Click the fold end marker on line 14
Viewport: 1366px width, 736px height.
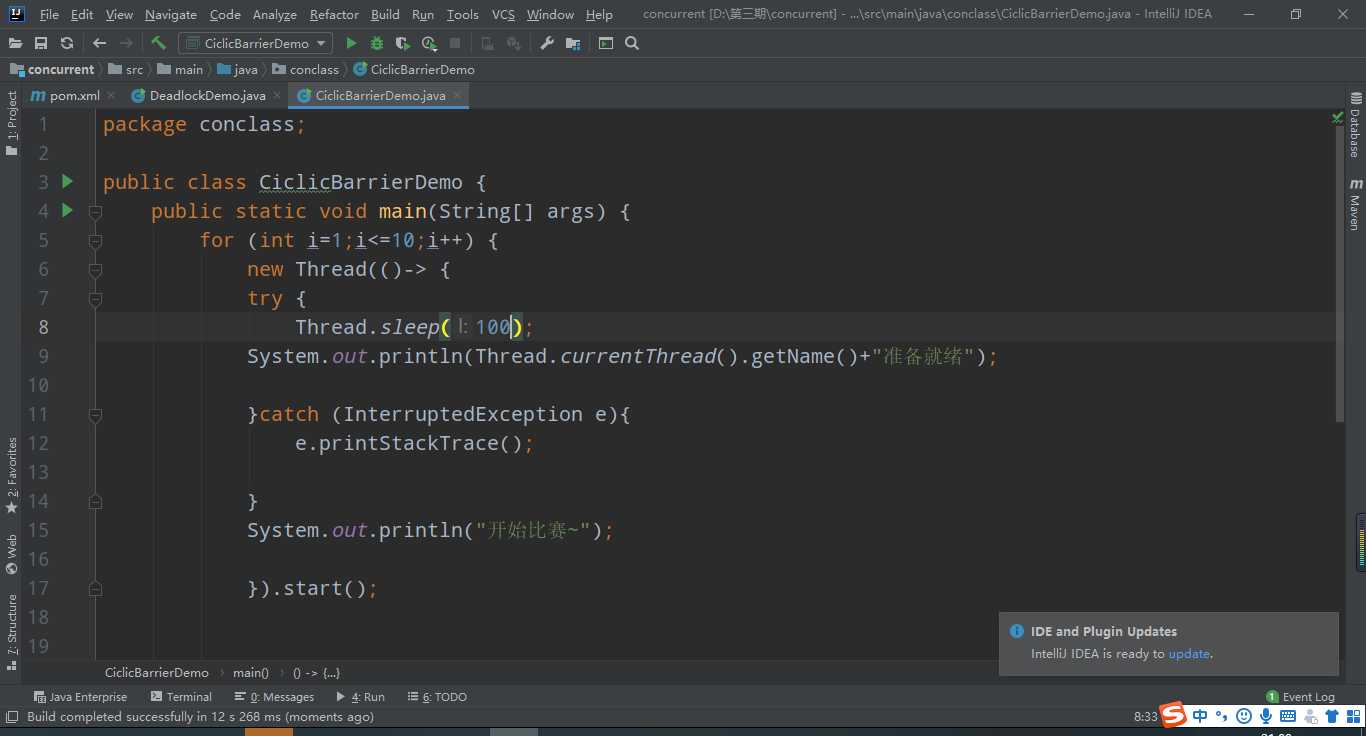(x=95, y=501)
